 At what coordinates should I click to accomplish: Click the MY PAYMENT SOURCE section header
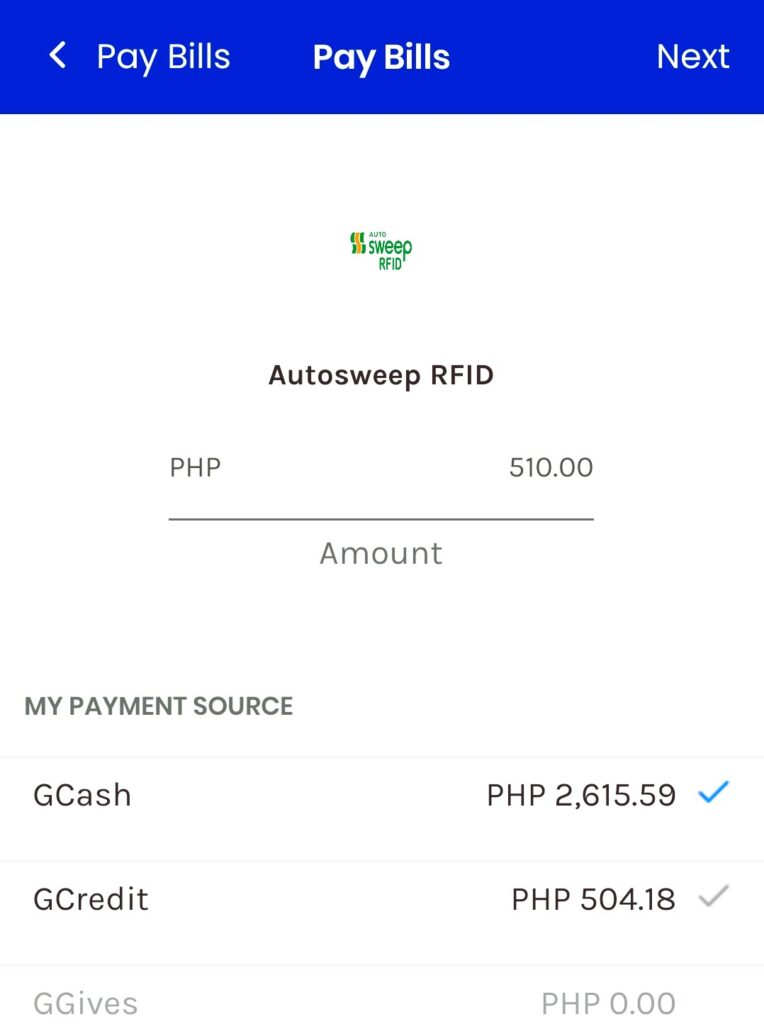coord(159,706)
